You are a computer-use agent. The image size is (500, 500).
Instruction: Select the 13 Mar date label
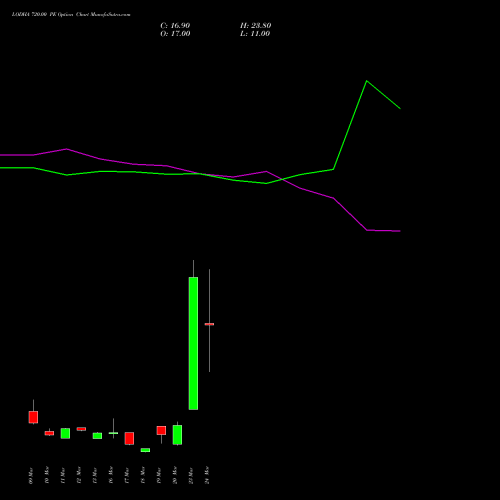pyautogui.click(x=95, y=475)
